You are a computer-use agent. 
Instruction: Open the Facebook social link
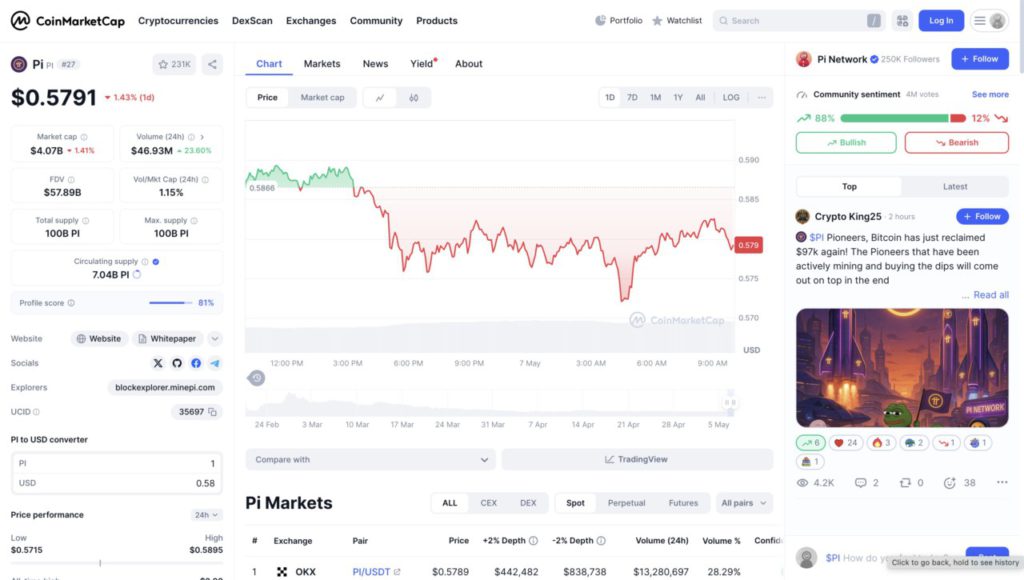196,363
